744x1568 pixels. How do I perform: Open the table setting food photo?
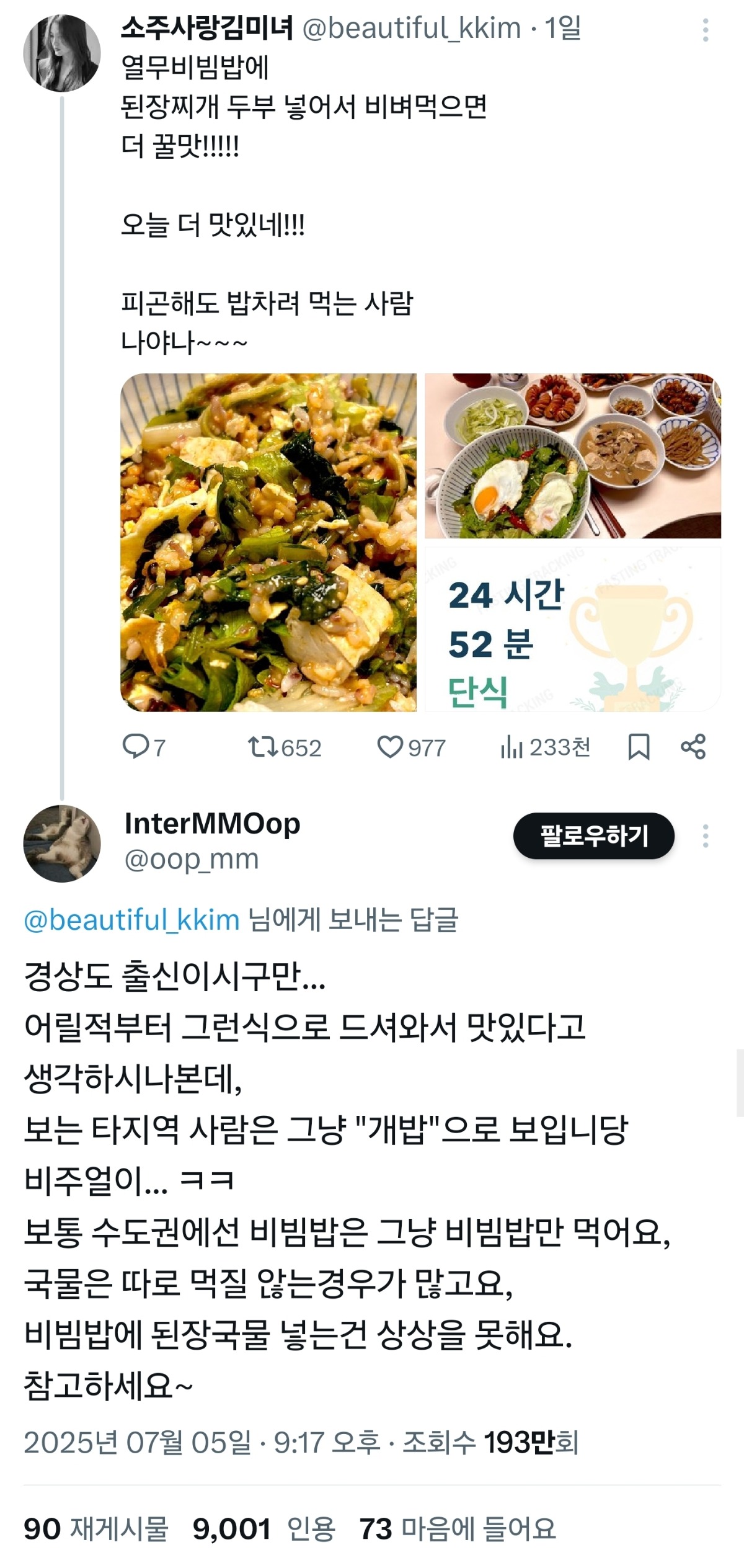(573, 455)
